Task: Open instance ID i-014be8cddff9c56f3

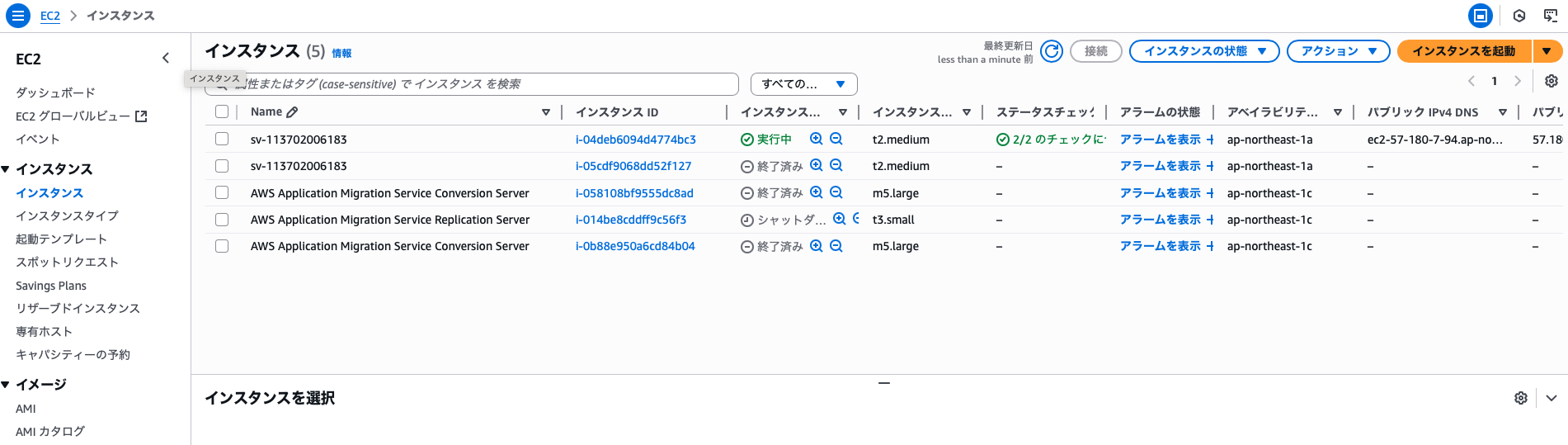Action: tap(631, 220)
